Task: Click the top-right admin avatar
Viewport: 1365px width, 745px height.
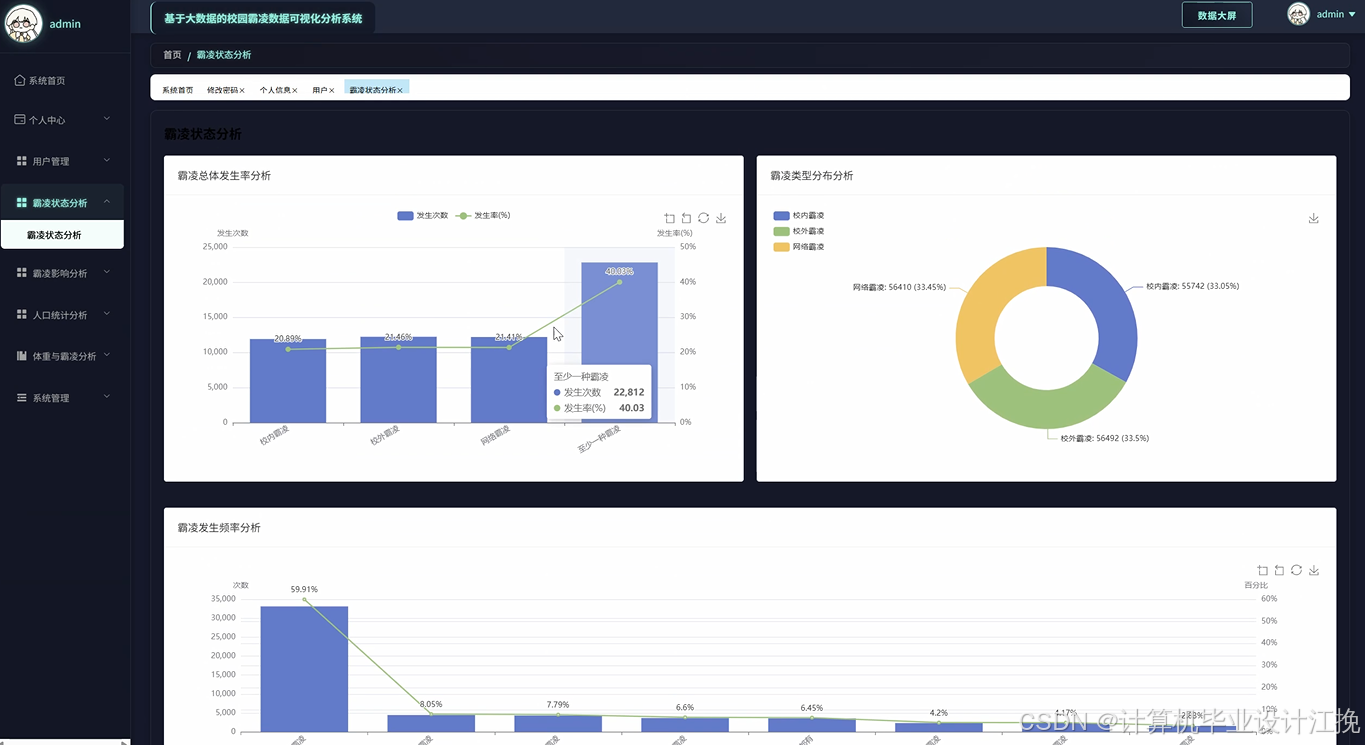Action: 1298,14
